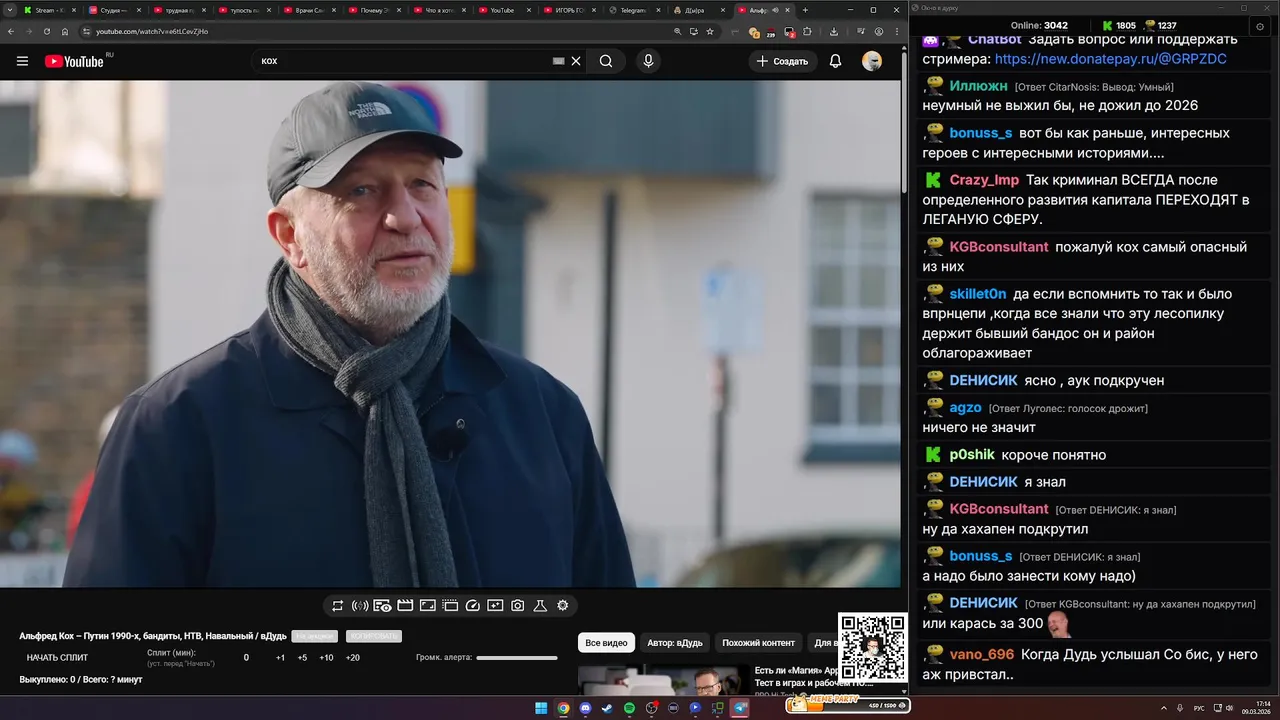Open the playback speed gauge icon
The width and height of the screenshot is (1280, 720).
point(473,606)
